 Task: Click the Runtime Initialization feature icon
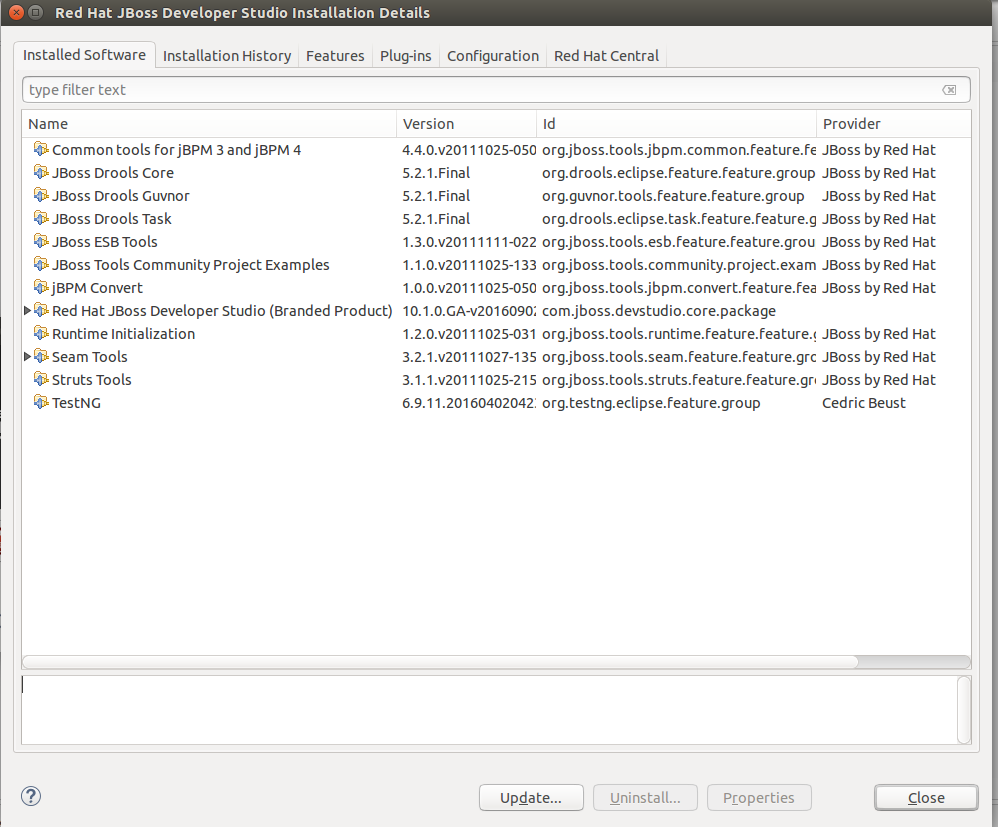coord(41,333)
